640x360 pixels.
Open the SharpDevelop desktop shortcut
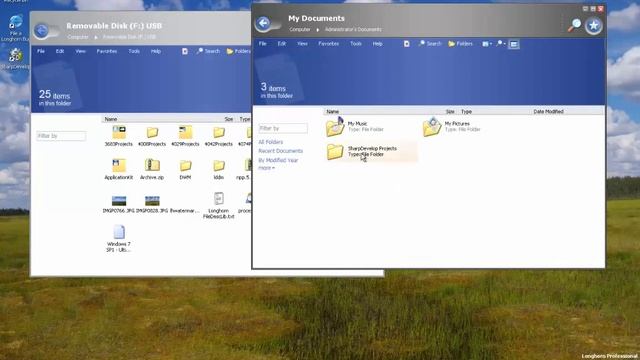point(15,59)
